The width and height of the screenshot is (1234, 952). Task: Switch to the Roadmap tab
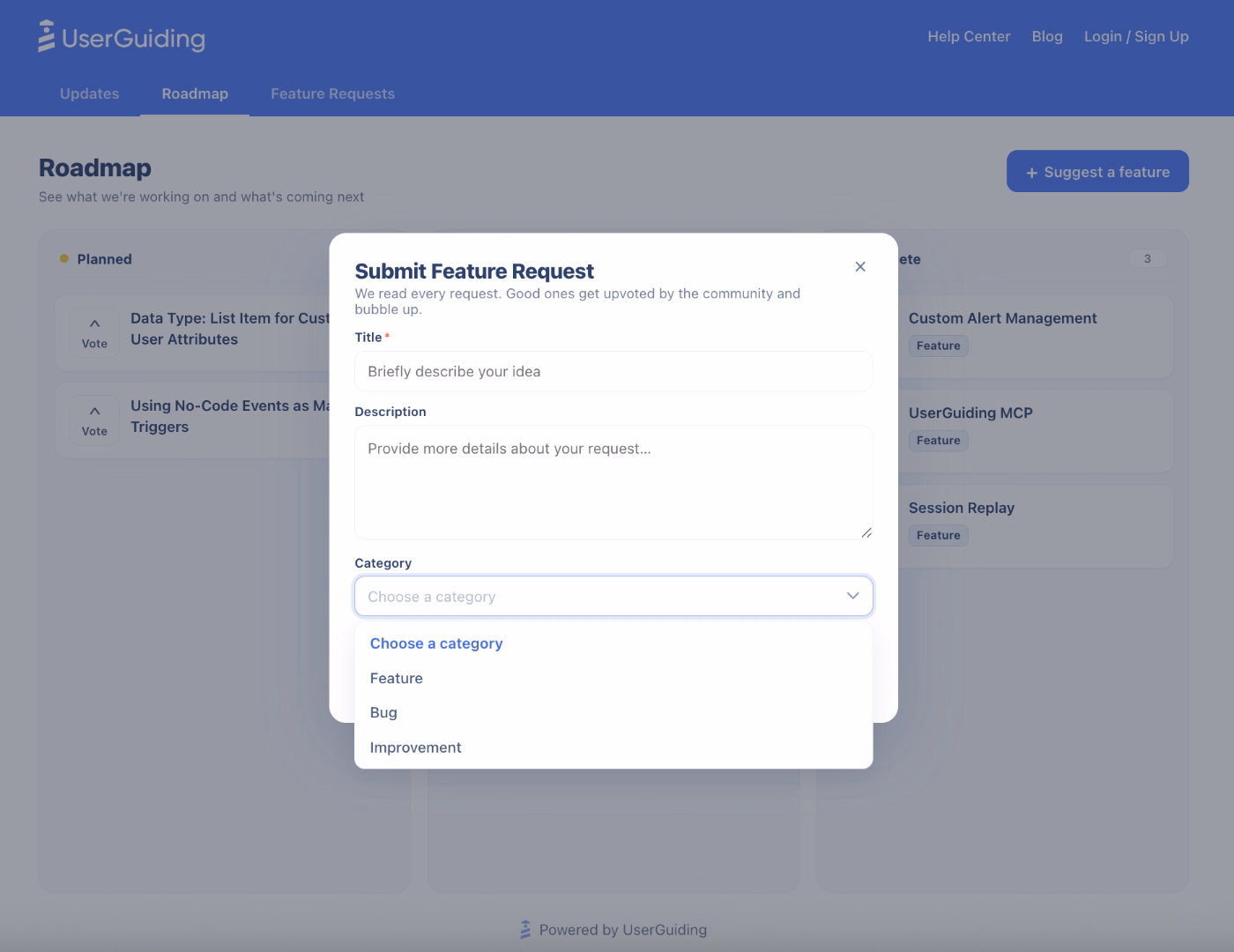tap(195, 93)
